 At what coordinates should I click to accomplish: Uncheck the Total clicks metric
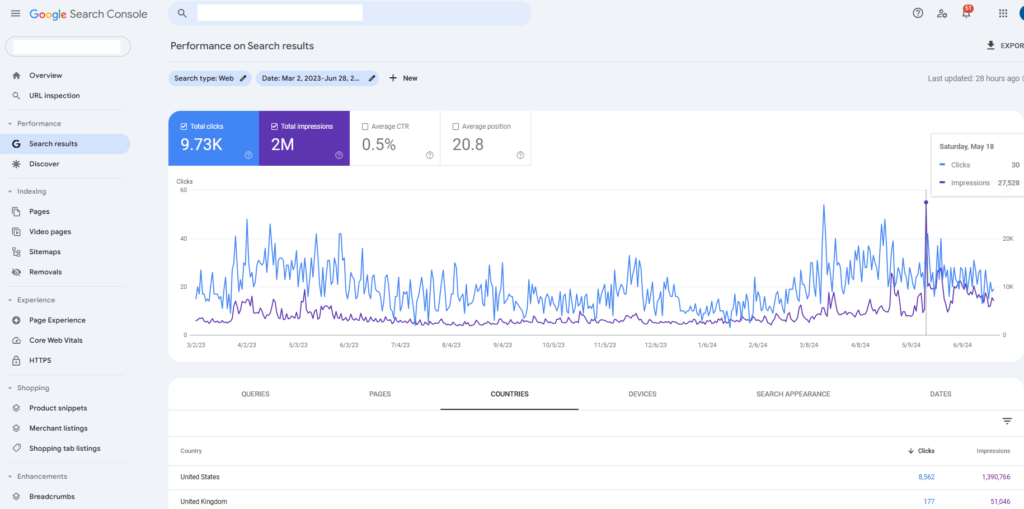click(x=184, y=127)
